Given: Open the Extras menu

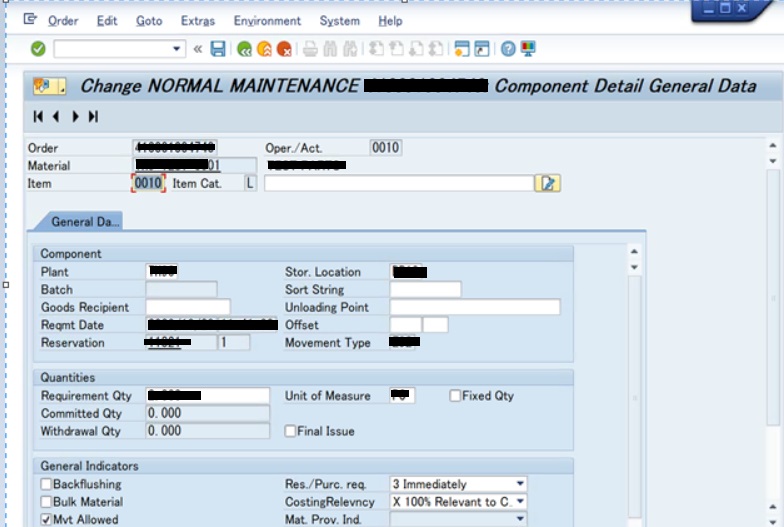Looking at the screenshot, I should coord(198,20).
